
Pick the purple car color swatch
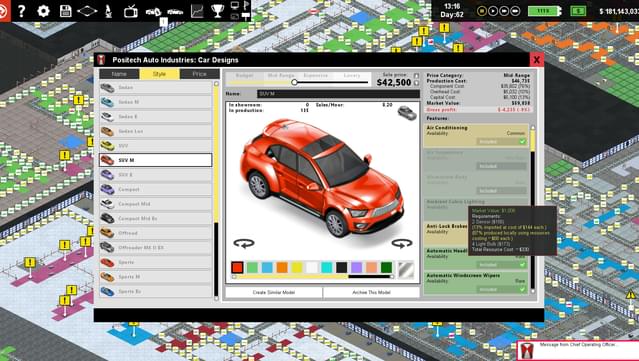tap(357, 267)
